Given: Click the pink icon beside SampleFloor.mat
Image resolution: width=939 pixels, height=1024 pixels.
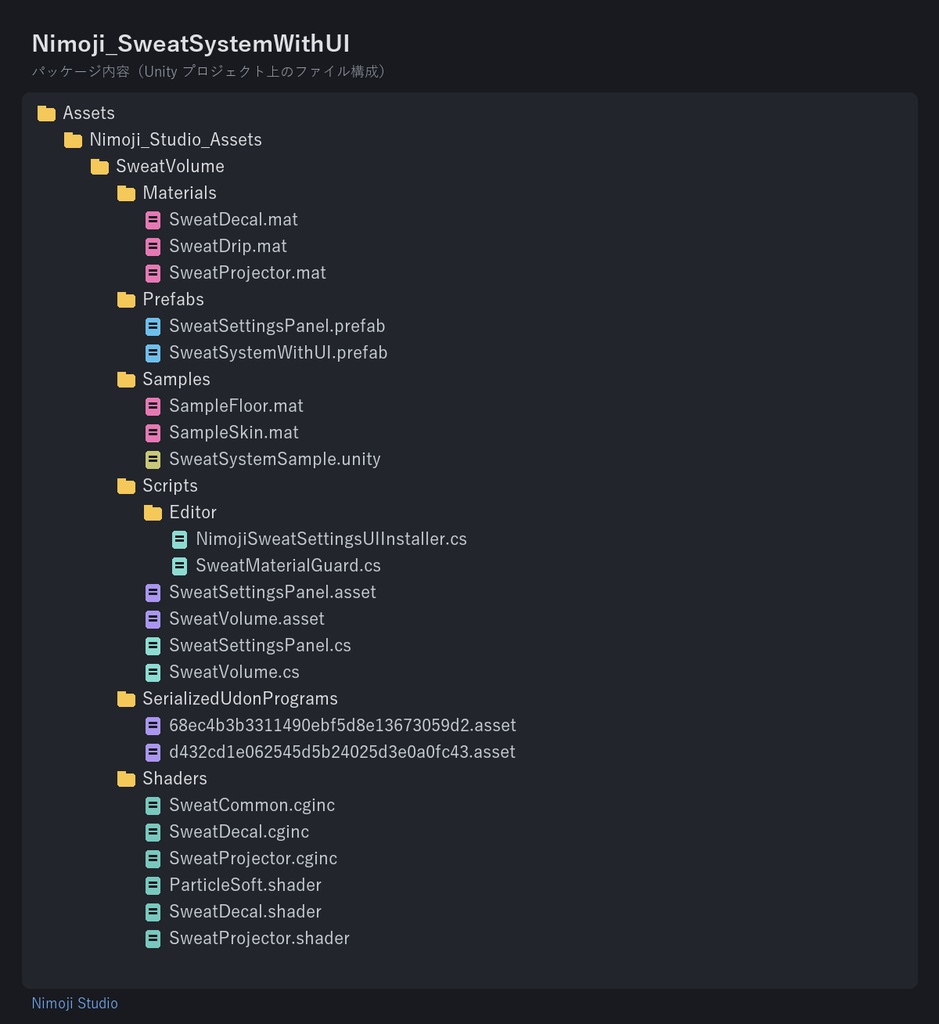Looking at the screenshot, I should point(153,407).
